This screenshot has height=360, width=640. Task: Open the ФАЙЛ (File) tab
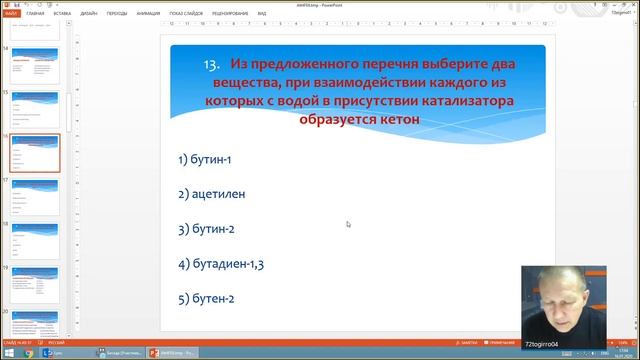pyautogui.click(x=11, y=13)
